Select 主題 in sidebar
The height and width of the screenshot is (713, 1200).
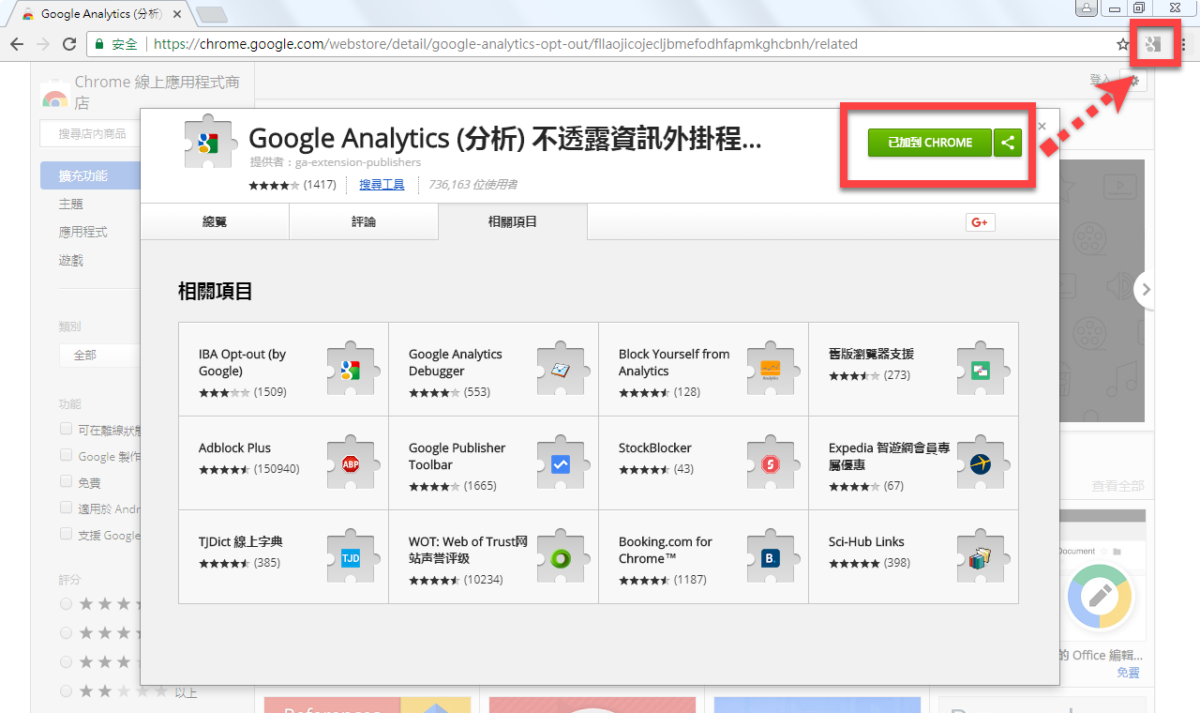click(x=71, y=204)
